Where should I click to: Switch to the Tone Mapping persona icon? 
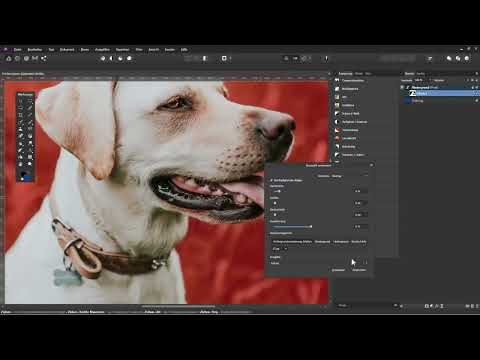click(x=35, y=59)
